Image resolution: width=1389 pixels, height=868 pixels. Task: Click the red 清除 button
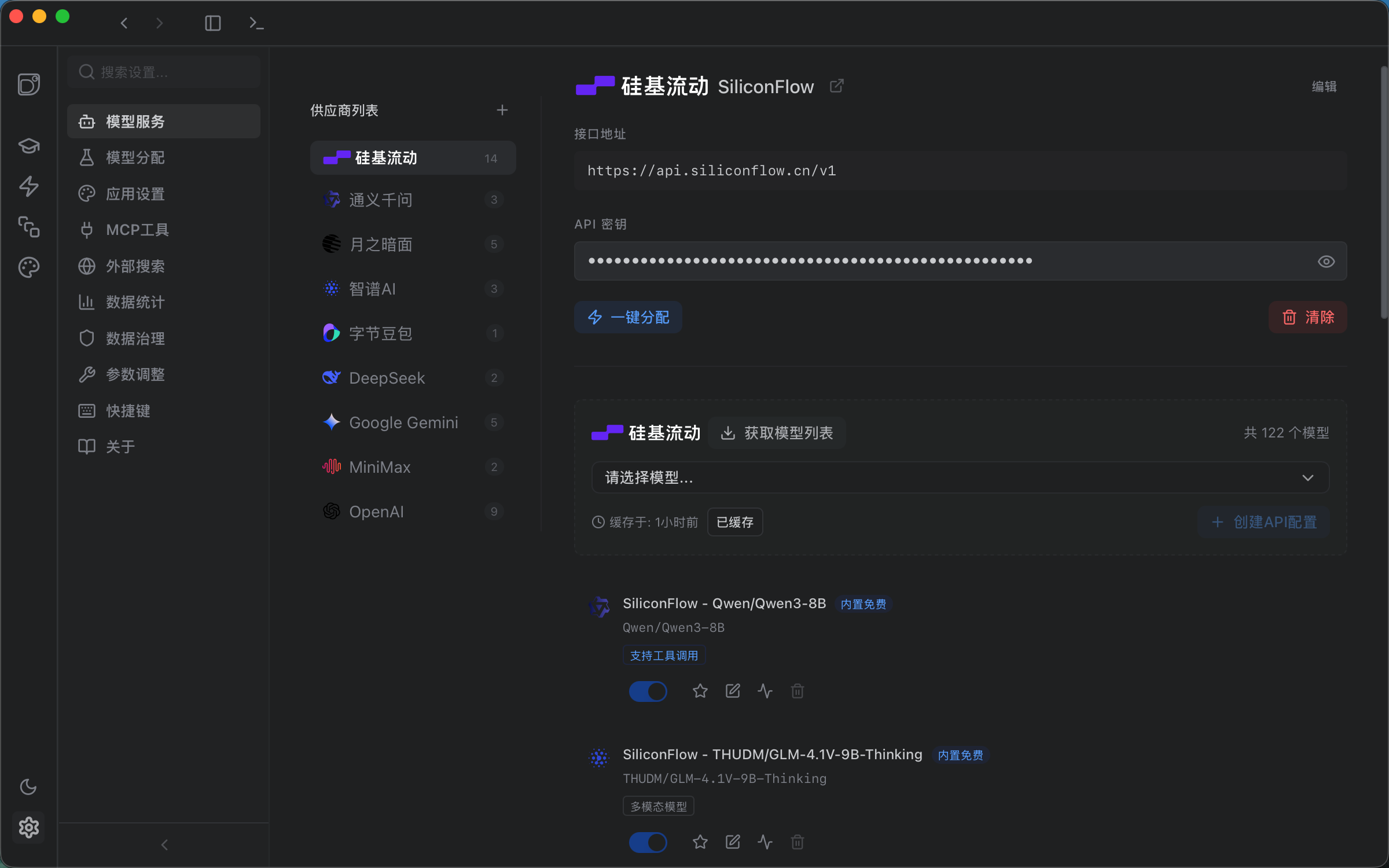1308,317
